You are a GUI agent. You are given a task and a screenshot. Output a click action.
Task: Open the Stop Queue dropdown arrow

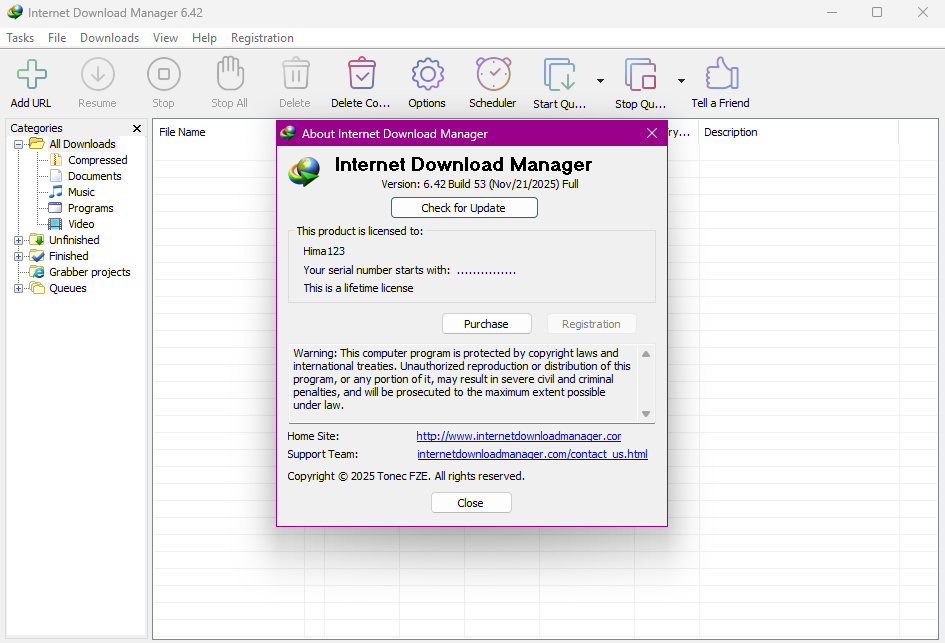click(x=681, y=81)
